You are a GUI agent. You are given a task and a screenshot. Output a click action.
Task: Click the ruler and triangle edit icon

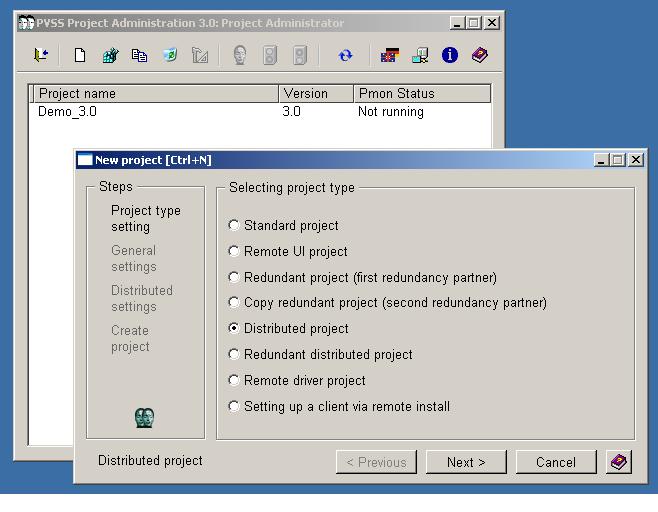click(x=200, y=55)
